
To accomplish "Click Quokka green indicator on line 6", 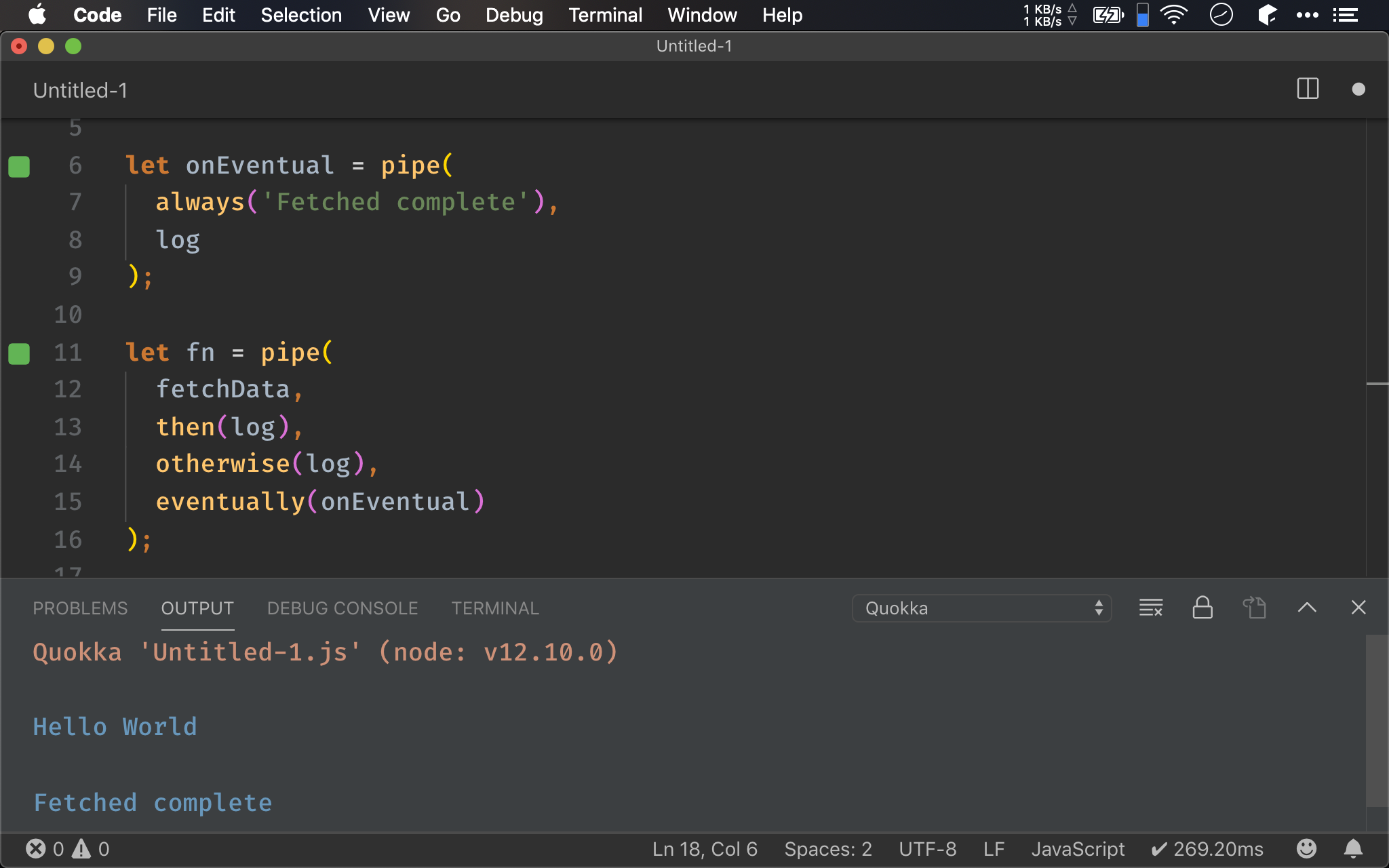I will point(19,166).
